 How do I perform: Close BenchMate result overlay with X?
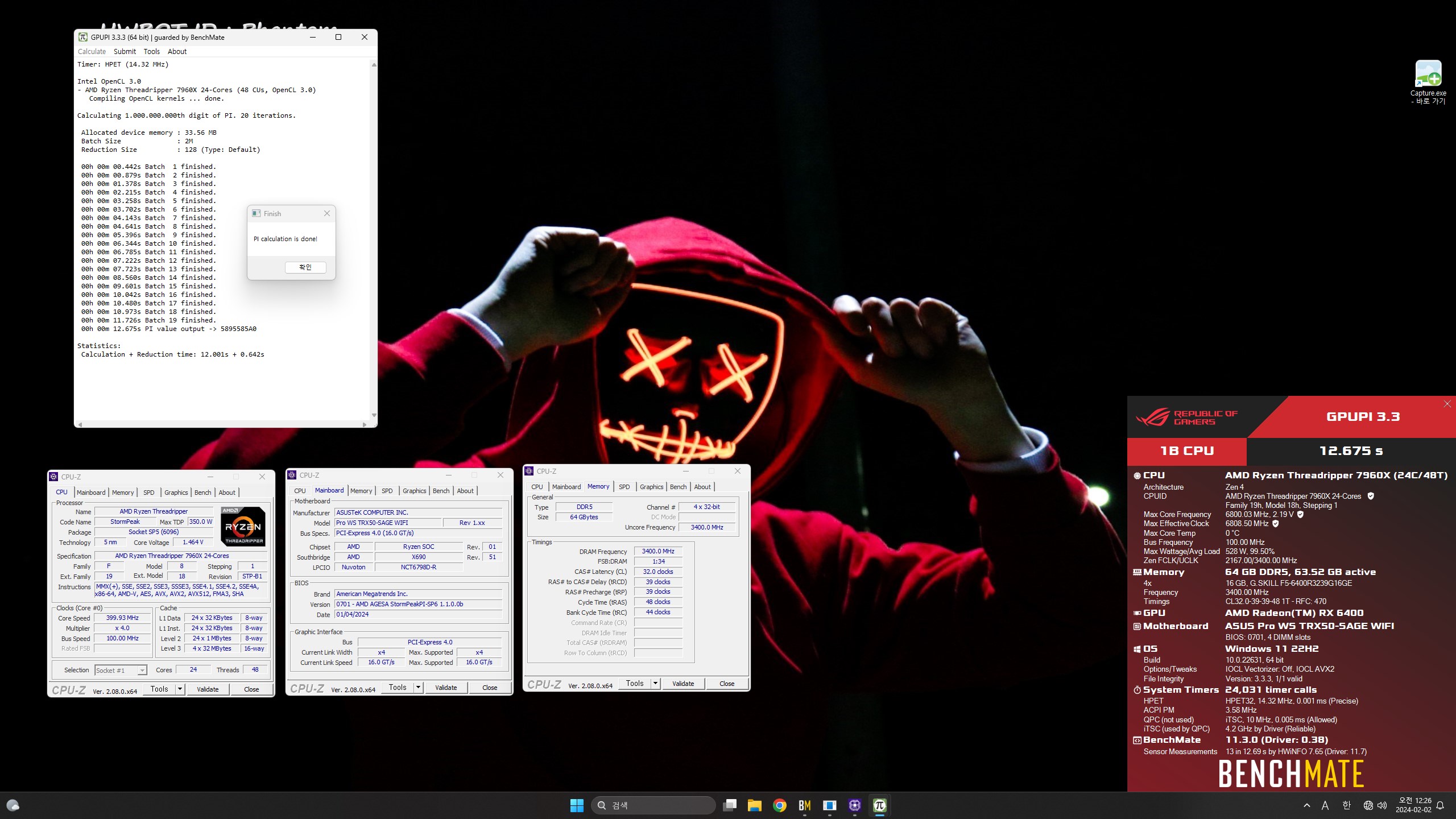tap(1447, 404)
